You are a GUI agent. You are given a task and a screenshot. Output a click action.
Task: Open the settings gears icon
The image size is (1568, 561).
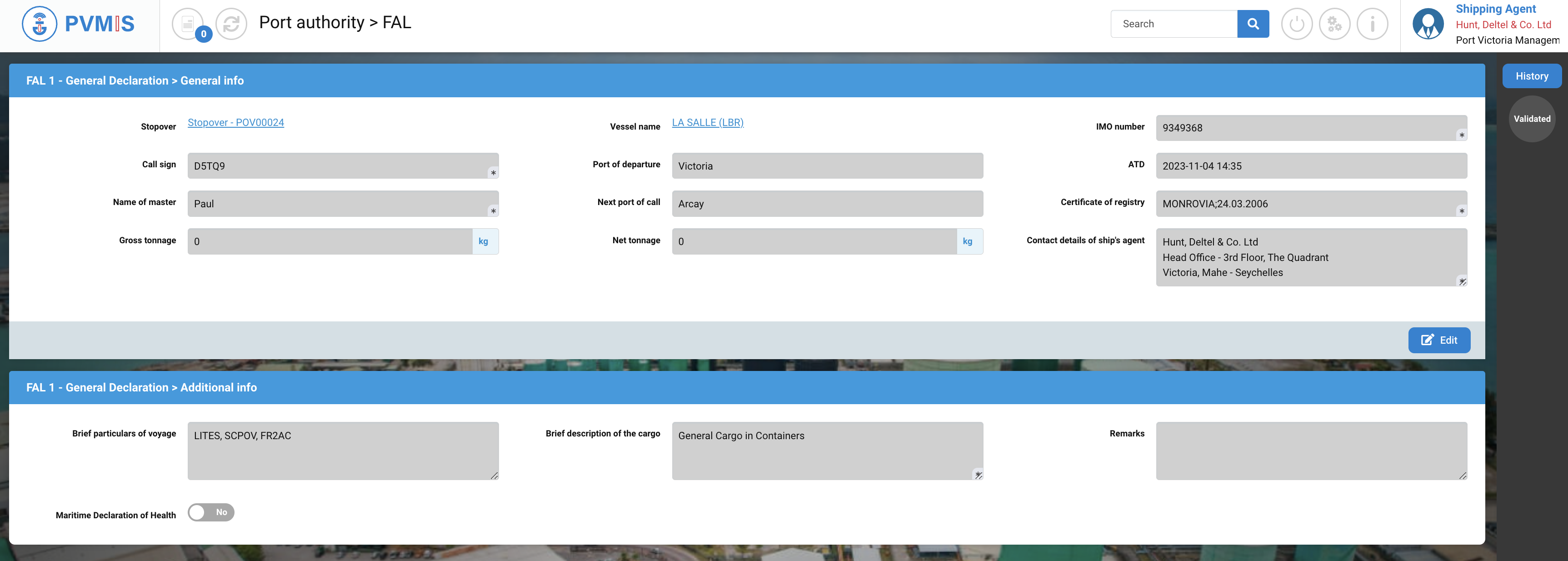point(1334,24)
